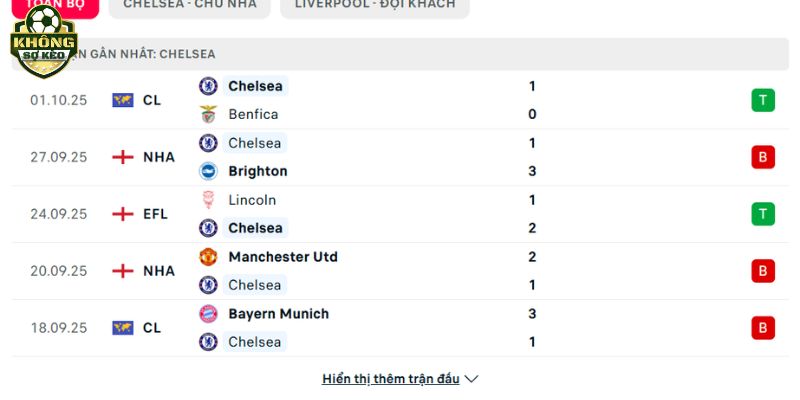Open Bayern Munich team name link
The height and width of the screenshot is (400, 800).
tap(278, 314)
